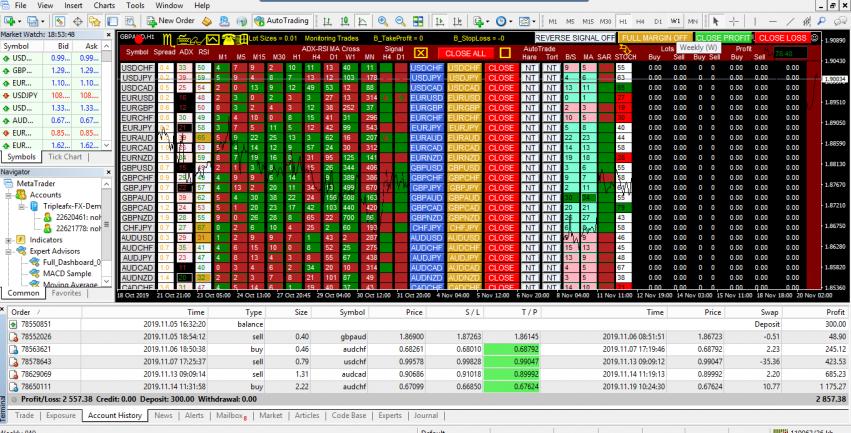Open the Search magnifier icon

822,22
